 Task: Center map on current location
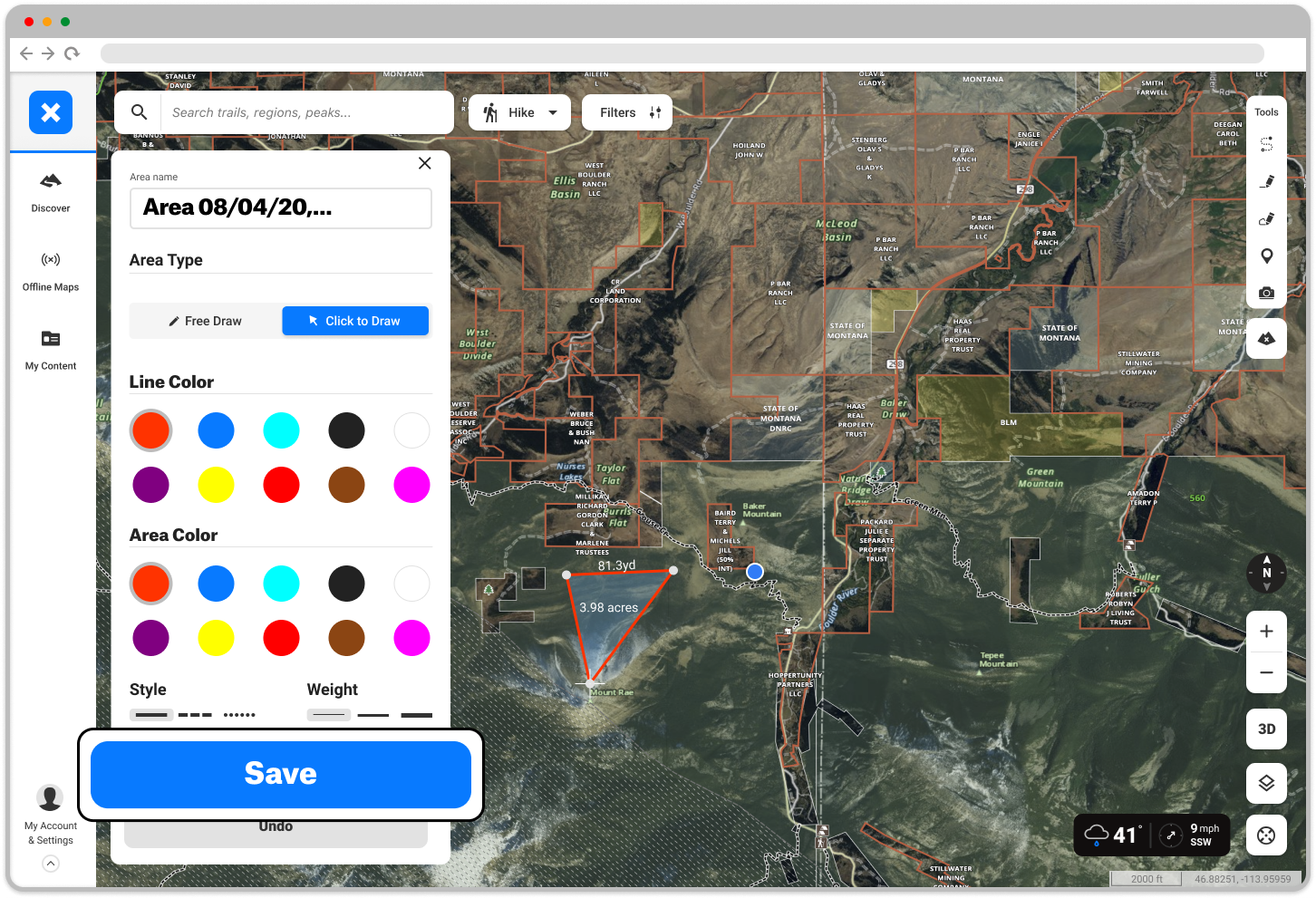coord(1266,835)
